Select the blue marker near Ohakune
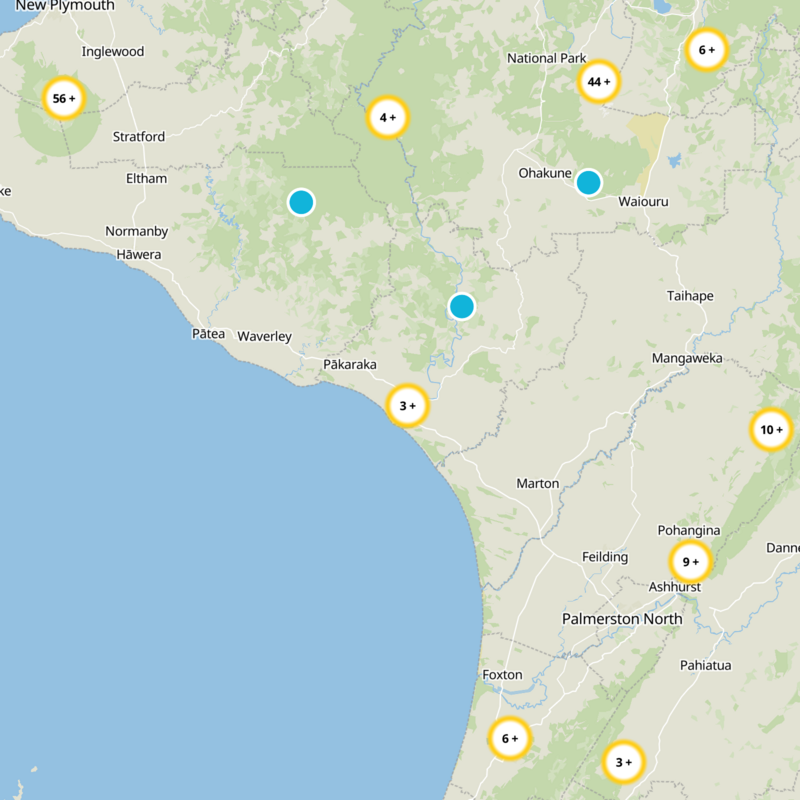800x800 pixels. (x=589, y=182)
